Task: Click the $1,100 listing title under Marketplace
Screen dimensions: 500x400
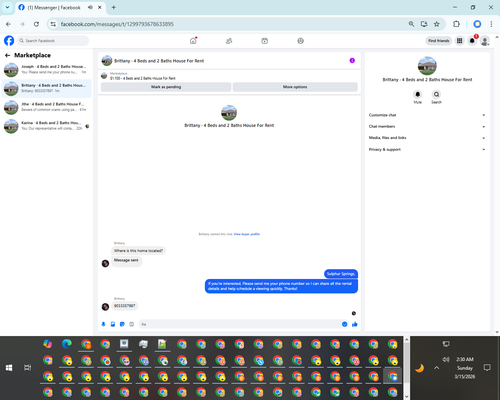Action: tap(143, 78)
